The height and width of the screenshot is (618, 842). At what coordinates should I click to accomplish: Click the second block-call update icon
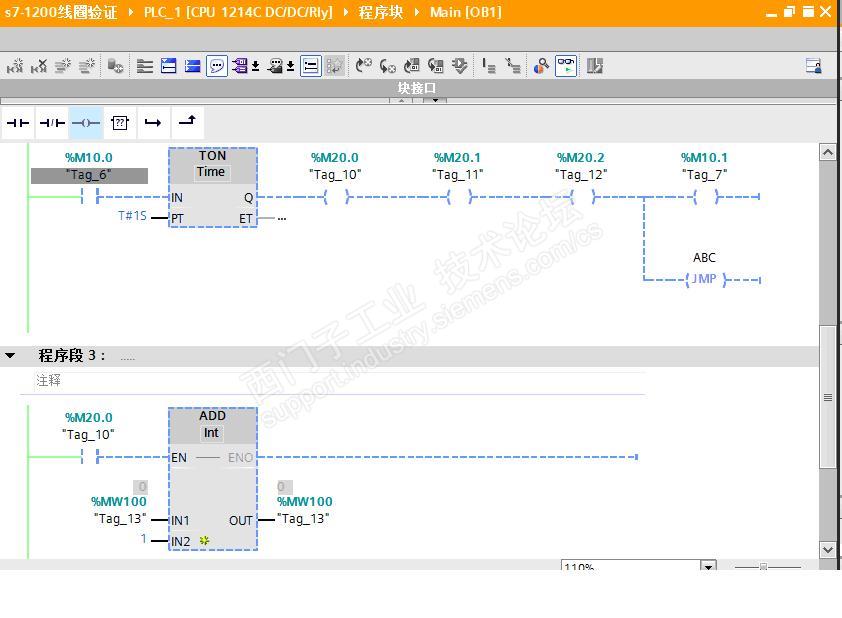coord(435,66)
